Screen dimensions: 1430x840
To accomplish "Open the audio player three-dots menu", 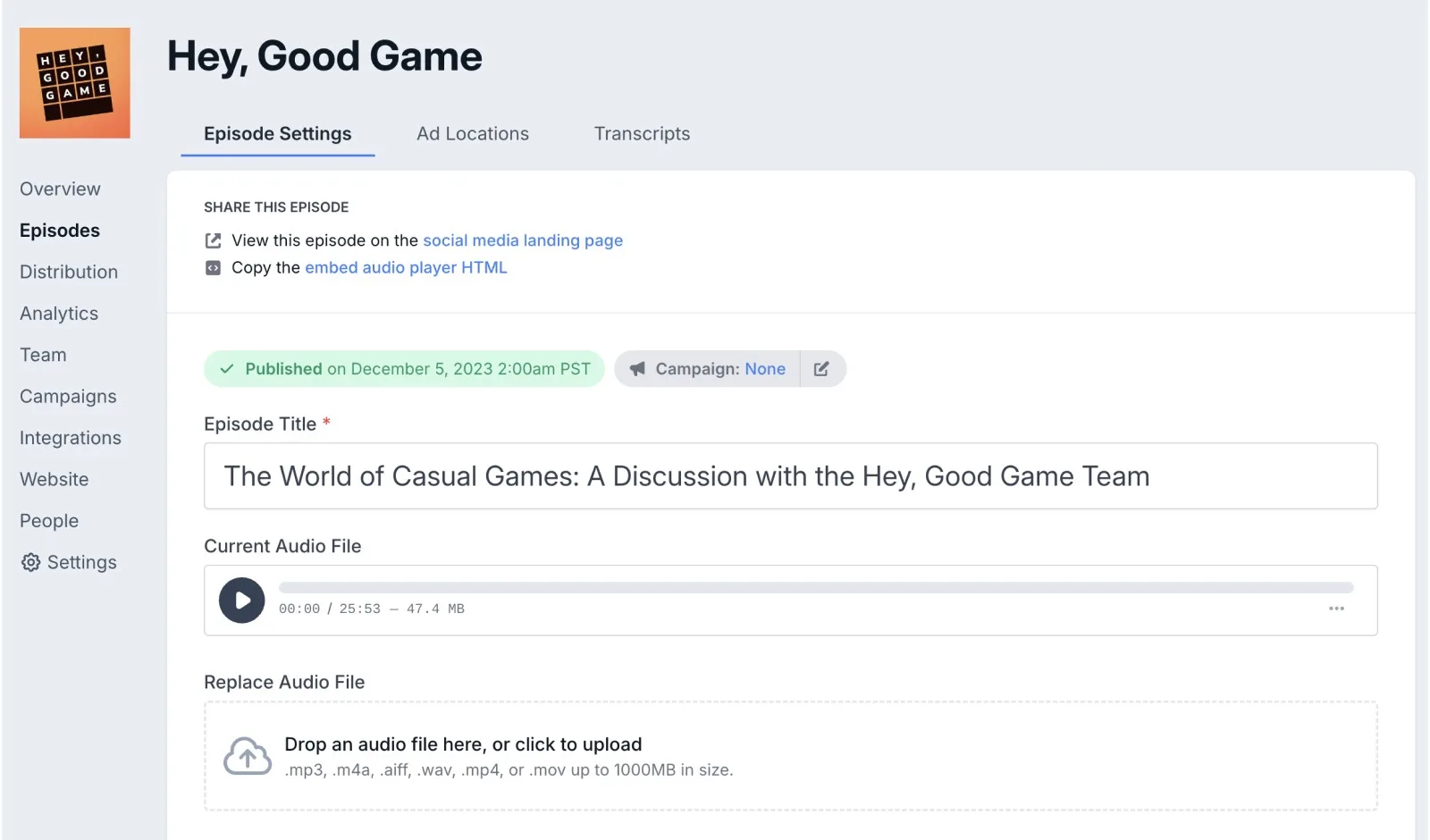I will [x=1336, y=609].
